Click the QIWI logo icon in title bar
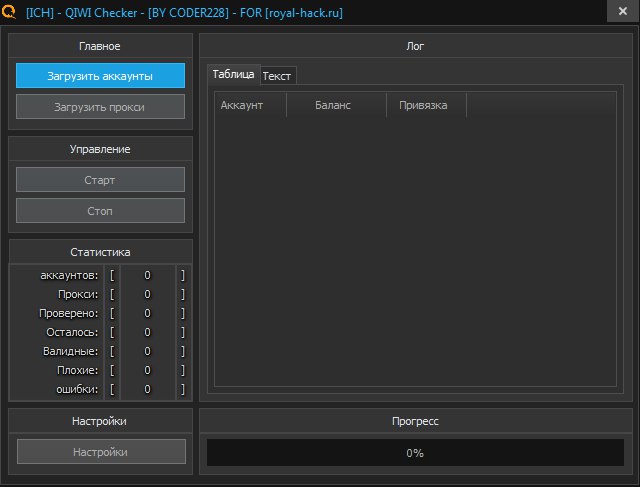Screen dimensions: 640x487 9,12
